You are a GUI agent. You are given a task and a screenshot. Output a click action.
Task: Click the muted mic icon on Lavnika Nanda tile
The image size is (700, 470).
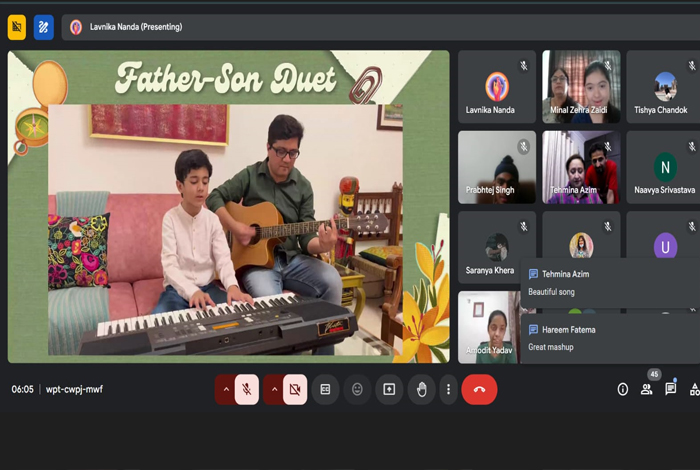point(524,66)
